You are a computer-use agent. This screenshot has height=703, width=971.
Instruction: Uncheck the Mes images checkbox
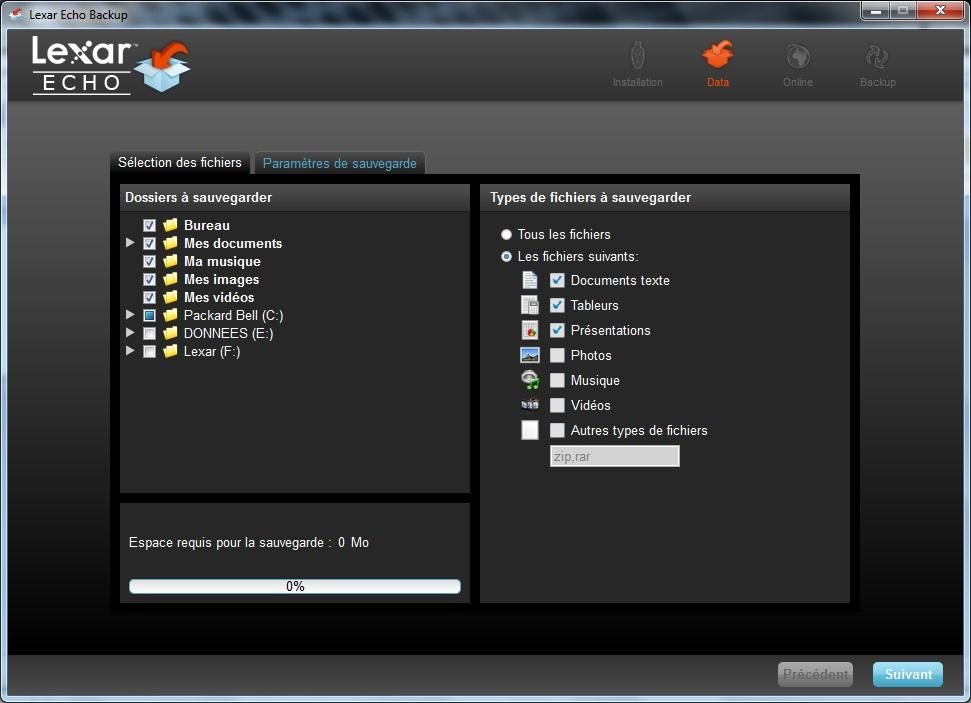click(149, 279)
